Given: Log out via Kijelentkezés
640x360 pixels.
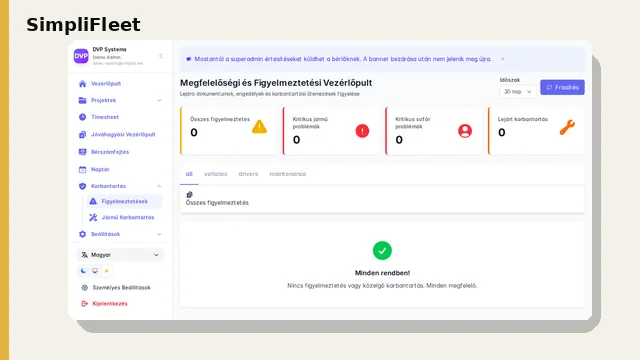Looking at the screenshot, I should pyautogui.click(x=110, y=304).
